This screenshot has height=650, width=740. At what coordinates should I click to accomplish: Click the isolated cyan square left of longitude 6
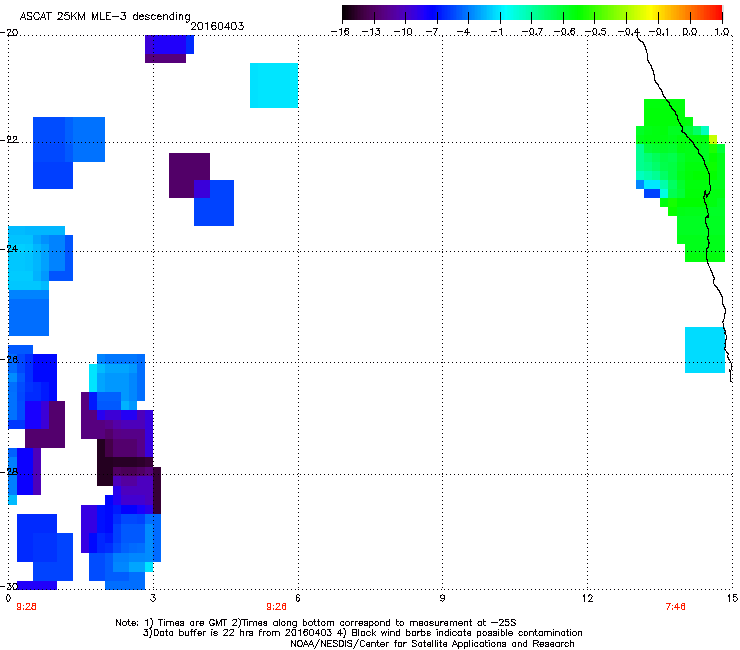coord(274,85)
